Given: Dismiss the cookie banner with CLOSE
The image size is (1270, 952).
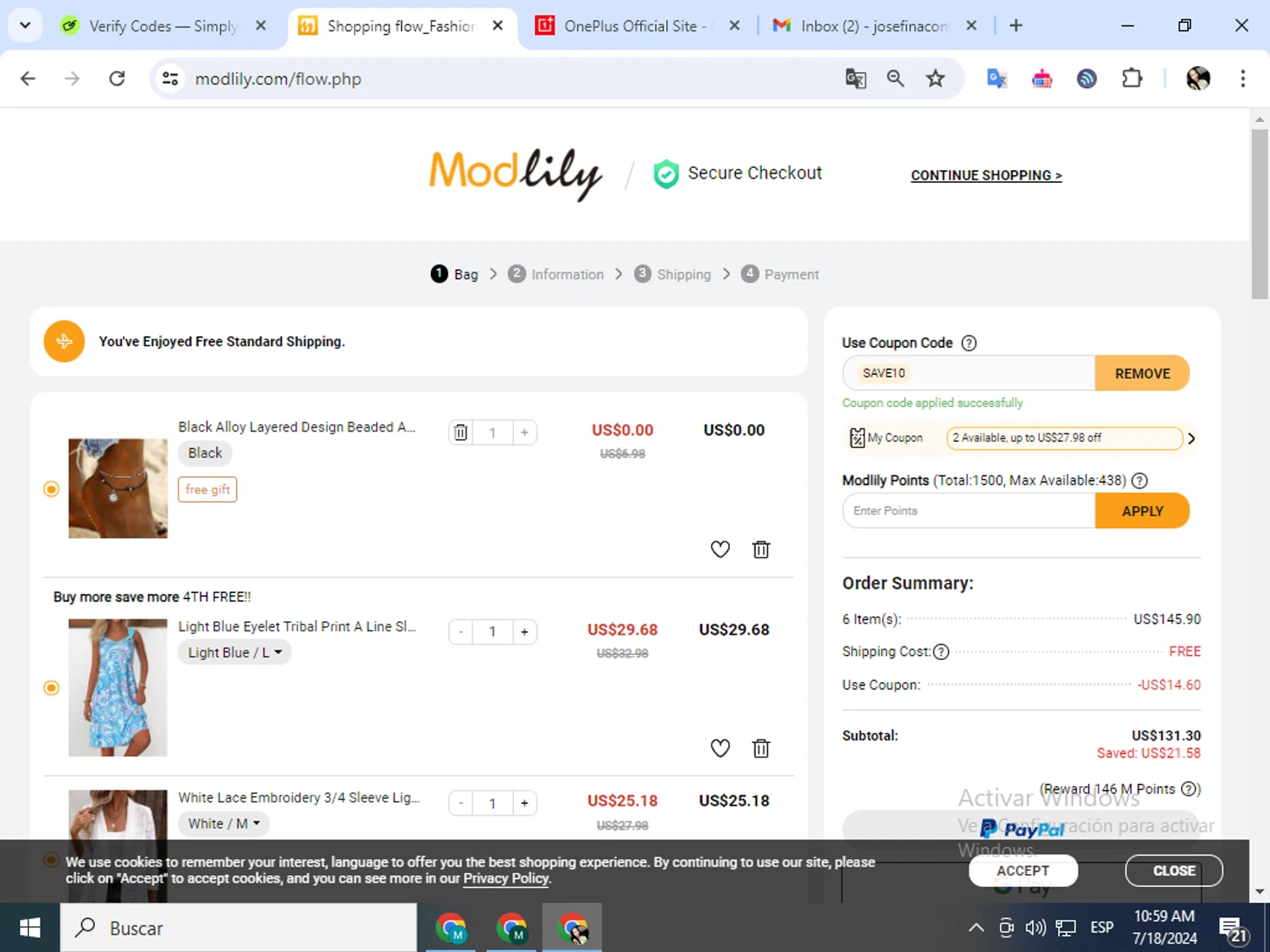Looking at the screenshot, I should 1174,871.
